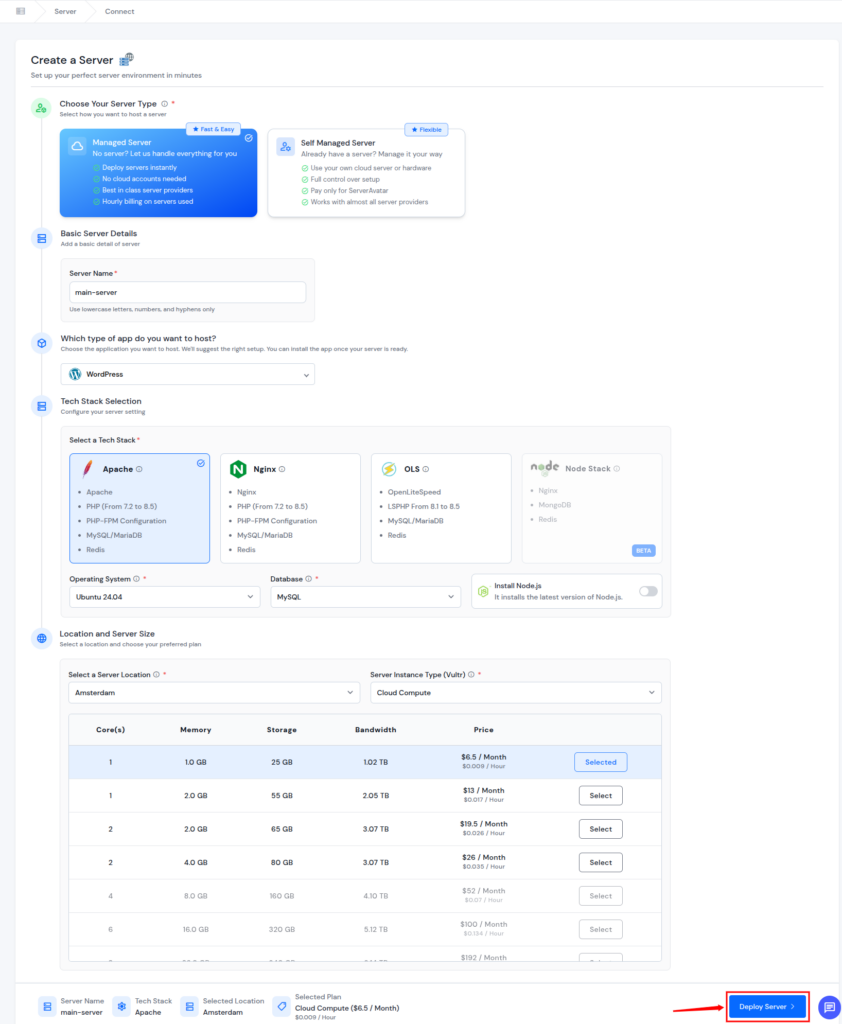Click the Server breadcrumb item
Screen dimensions: 842x1024
pyautogui.click(x=64, y=11)
